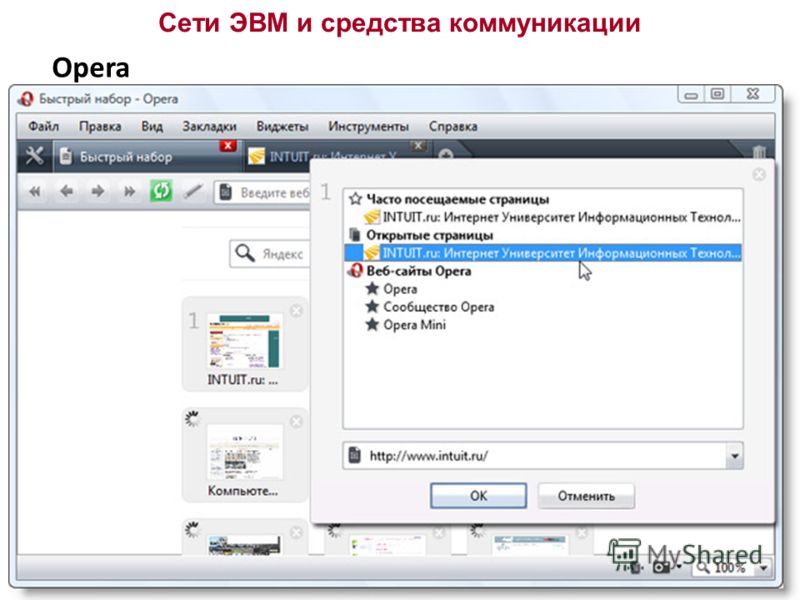Expand the URL dropdown arrow in dialog

734,456
